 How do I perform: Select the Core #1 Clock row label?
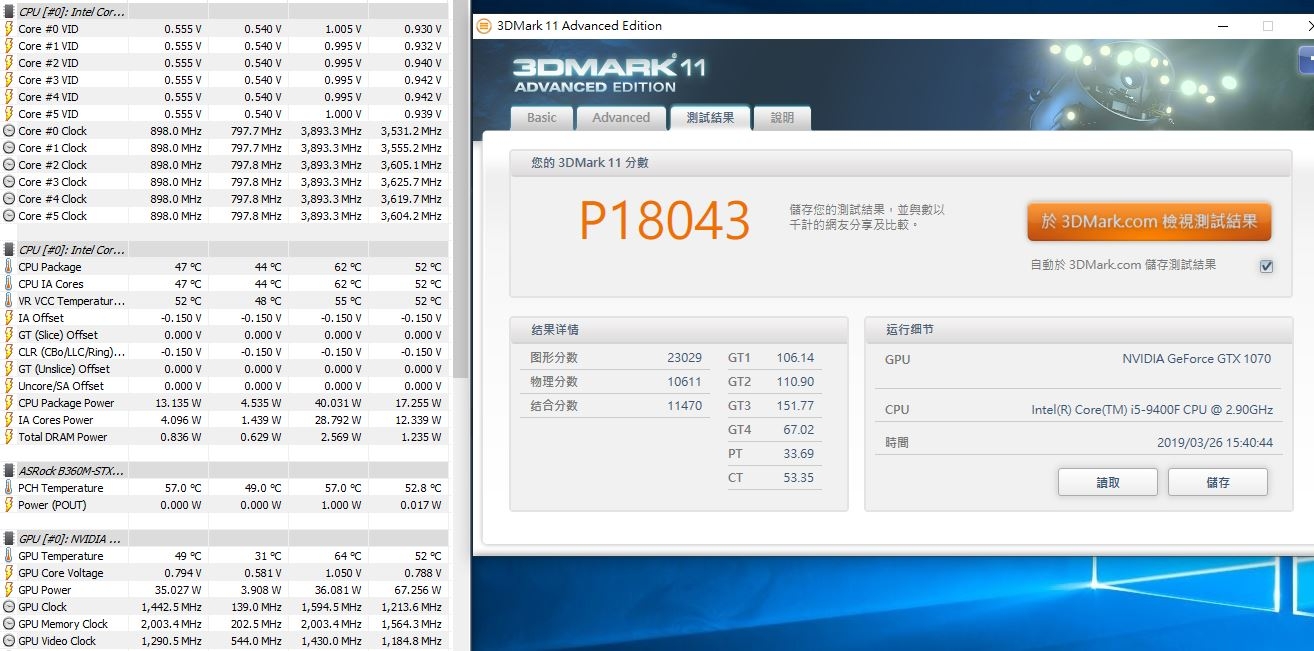pos(52,148)
